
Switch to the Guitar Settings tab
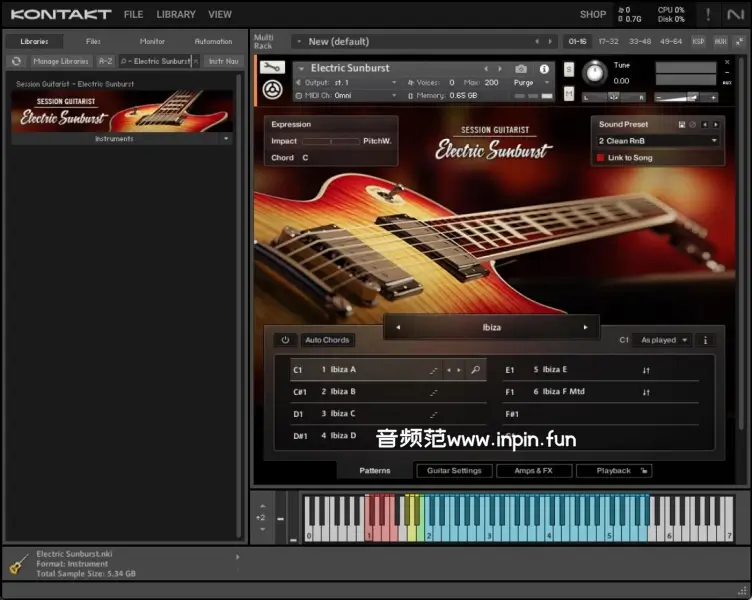[x=454, y=470]
